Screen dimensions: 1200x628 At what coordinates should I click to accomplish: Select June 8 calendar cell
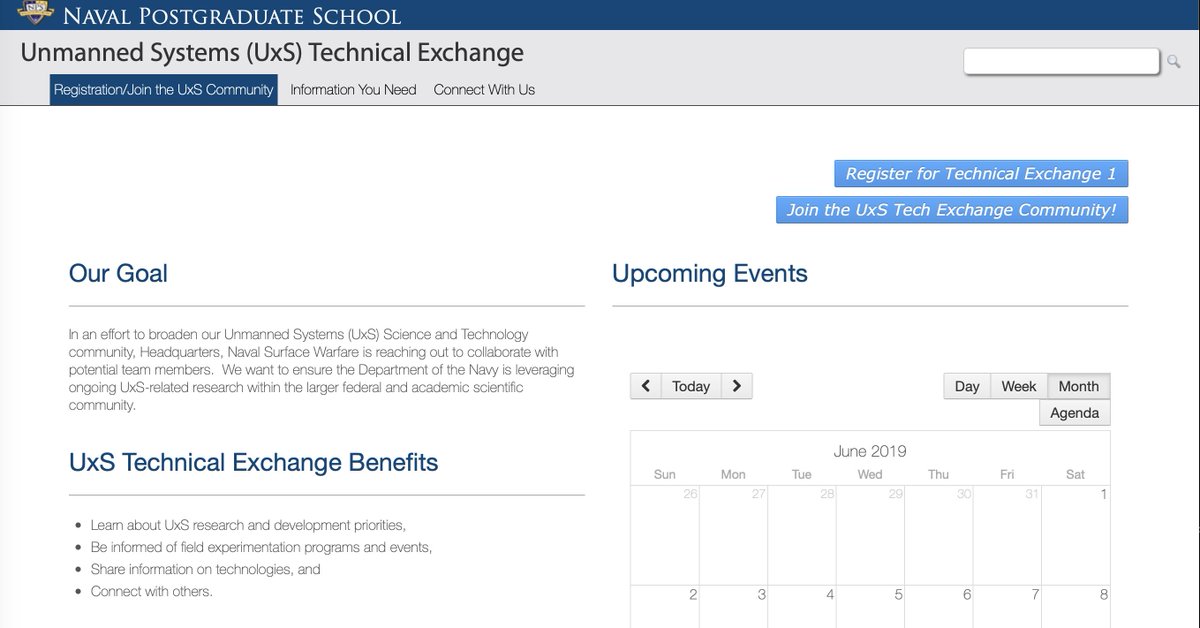[1076, 606]
